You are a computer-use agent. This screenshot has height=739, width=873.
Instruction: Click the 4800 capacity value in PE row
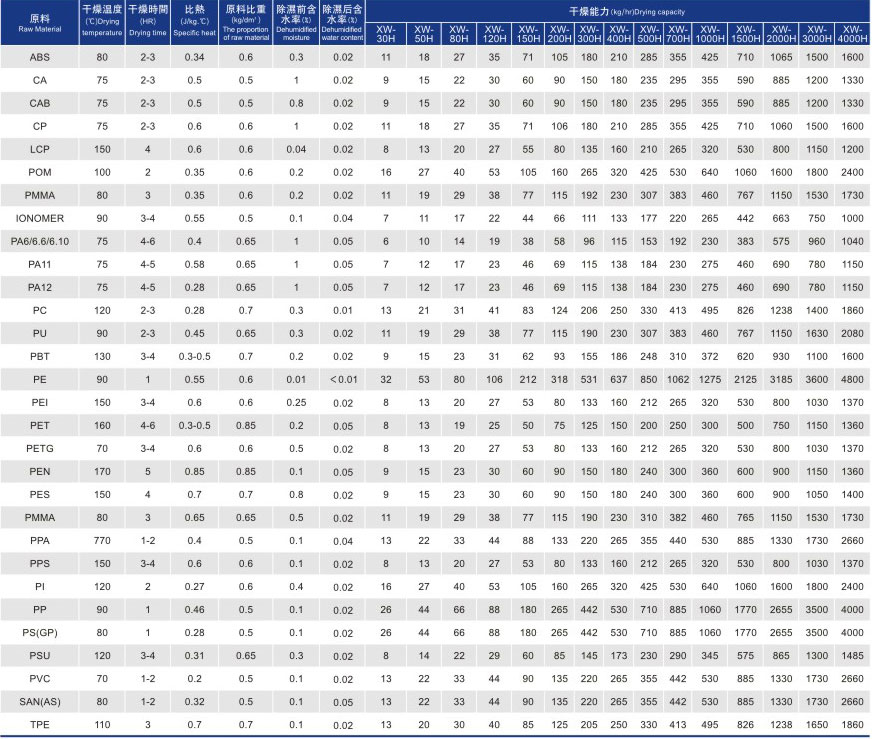tap(852, 379)
